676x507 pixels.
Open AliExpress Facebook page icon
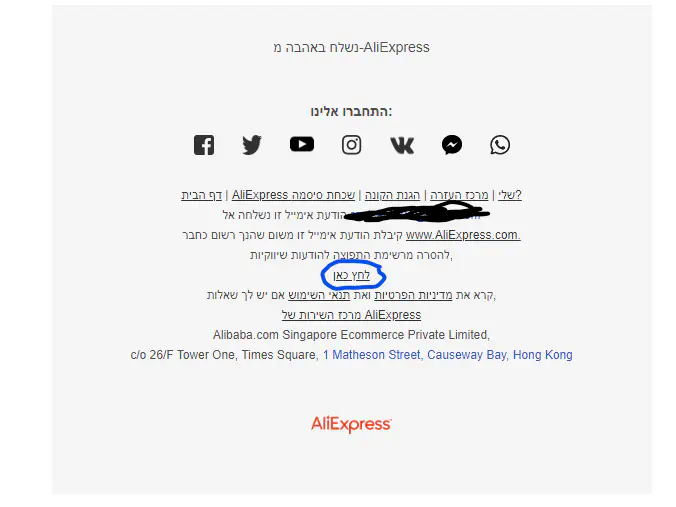point(204,145)
